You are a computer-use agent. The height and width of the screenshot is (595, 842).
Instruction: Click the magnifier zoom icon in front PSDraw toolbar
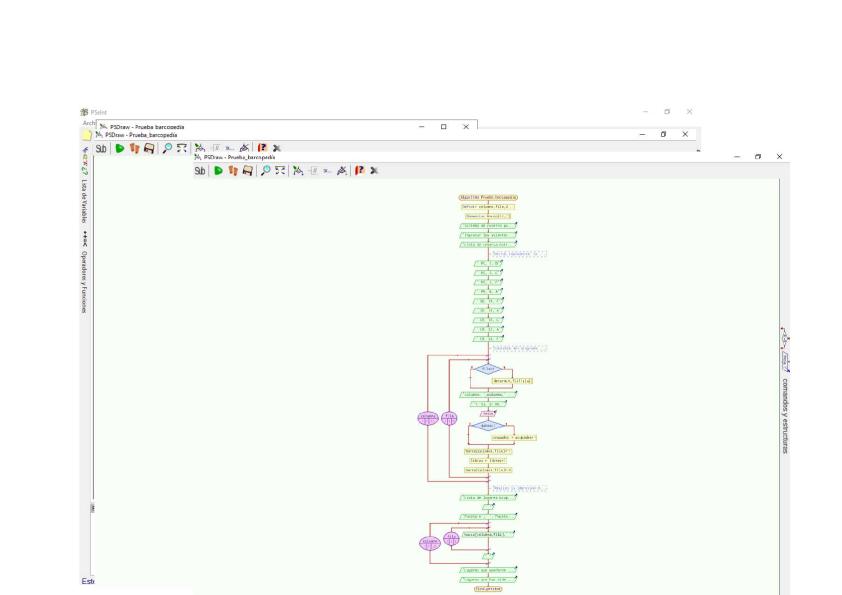click(267, 171)
